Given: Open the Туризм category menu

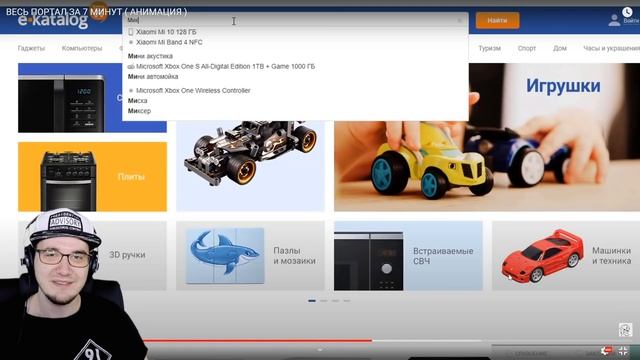Looking at the screenshot, I should (489, 48).
